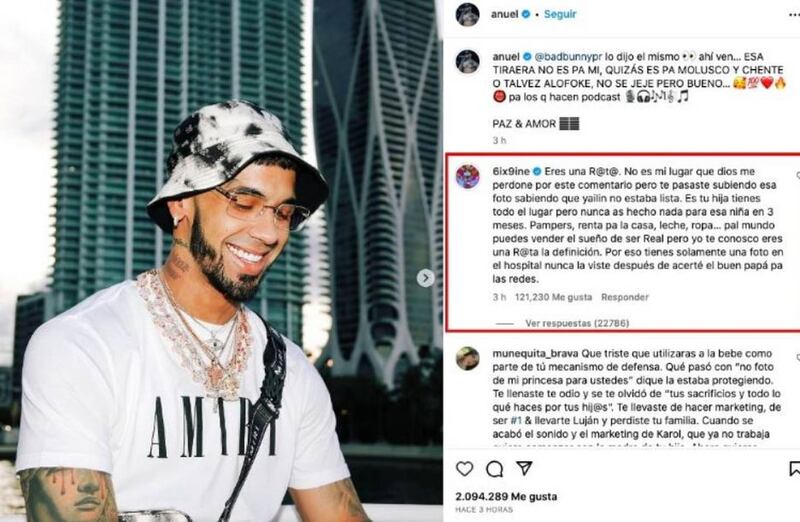
Task: Open the @badbunnypr mention link
Action: pyautogui.click(x=568, y=57)
